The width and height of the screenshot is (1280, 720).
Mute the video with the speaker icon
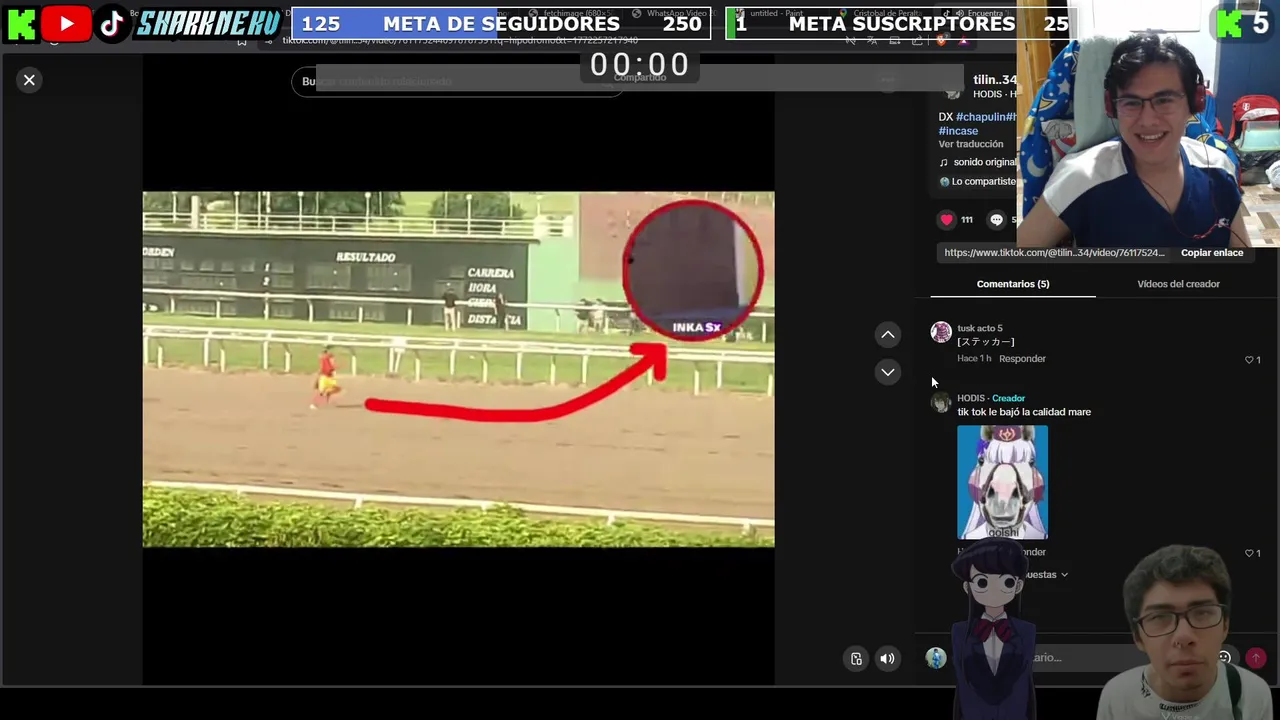tap(887, 658)
